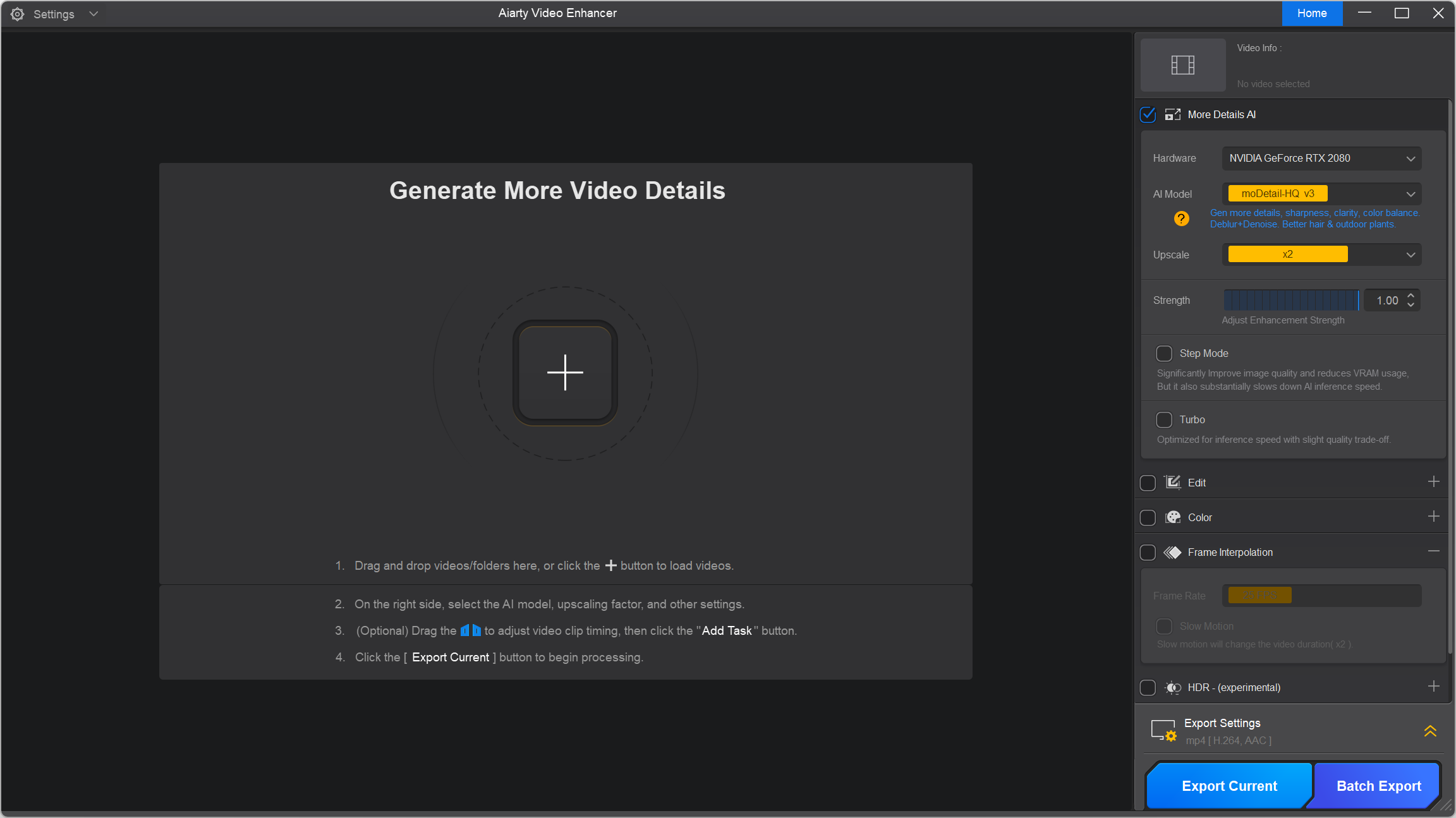Click the HDR experimental icon

click(1173, 687)
